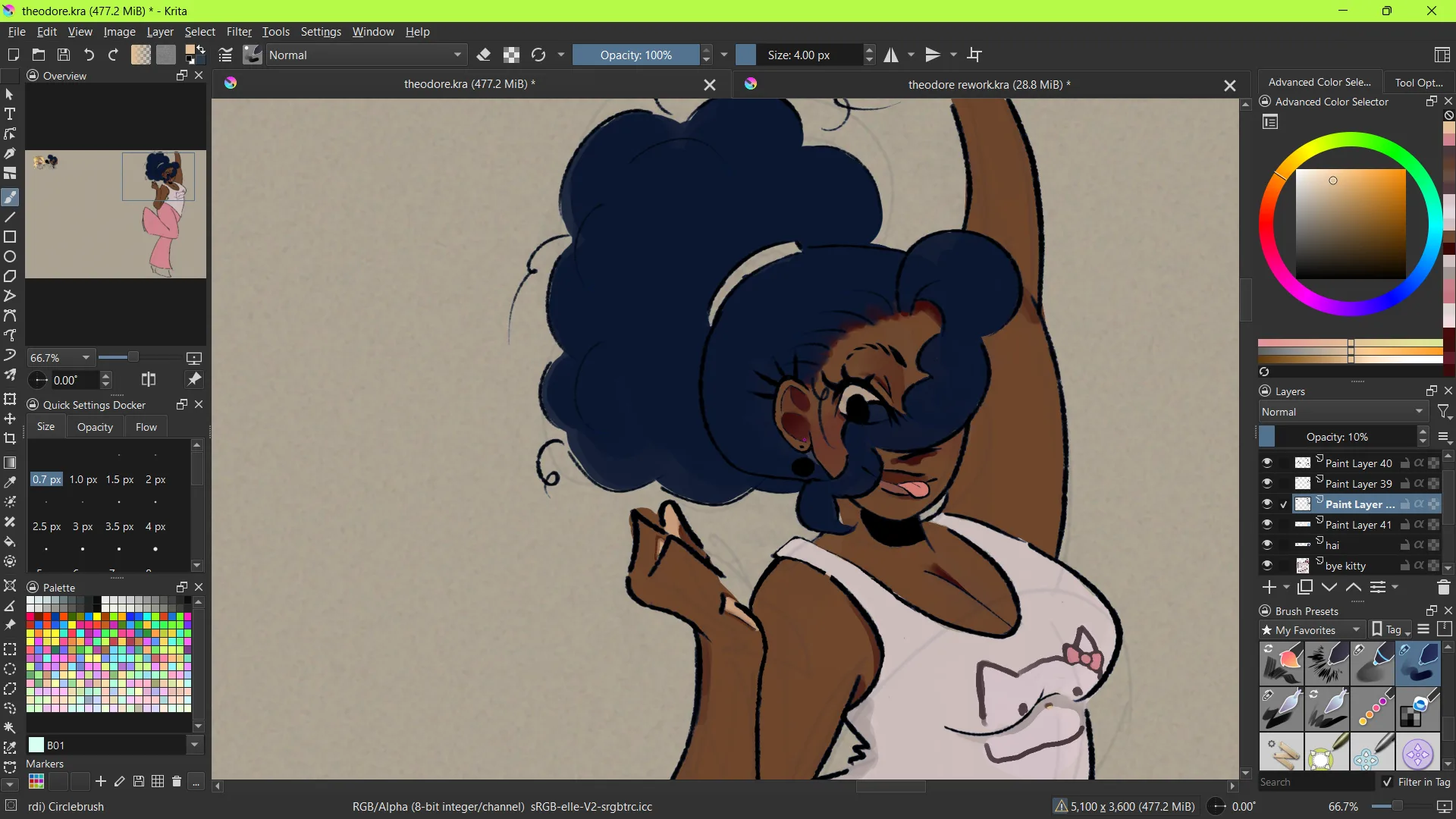Switch to the Flow tab in Quick Settings
1456x819 pixels.
pos(146,427)
